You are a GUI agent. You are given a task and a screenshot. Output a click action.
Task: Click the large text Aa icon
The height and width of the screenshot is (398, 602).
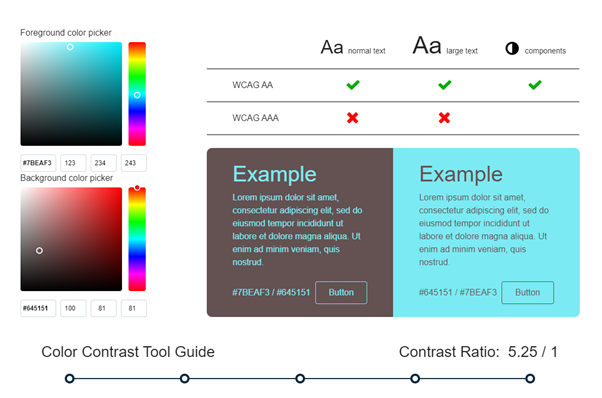[x=427, y=46]
